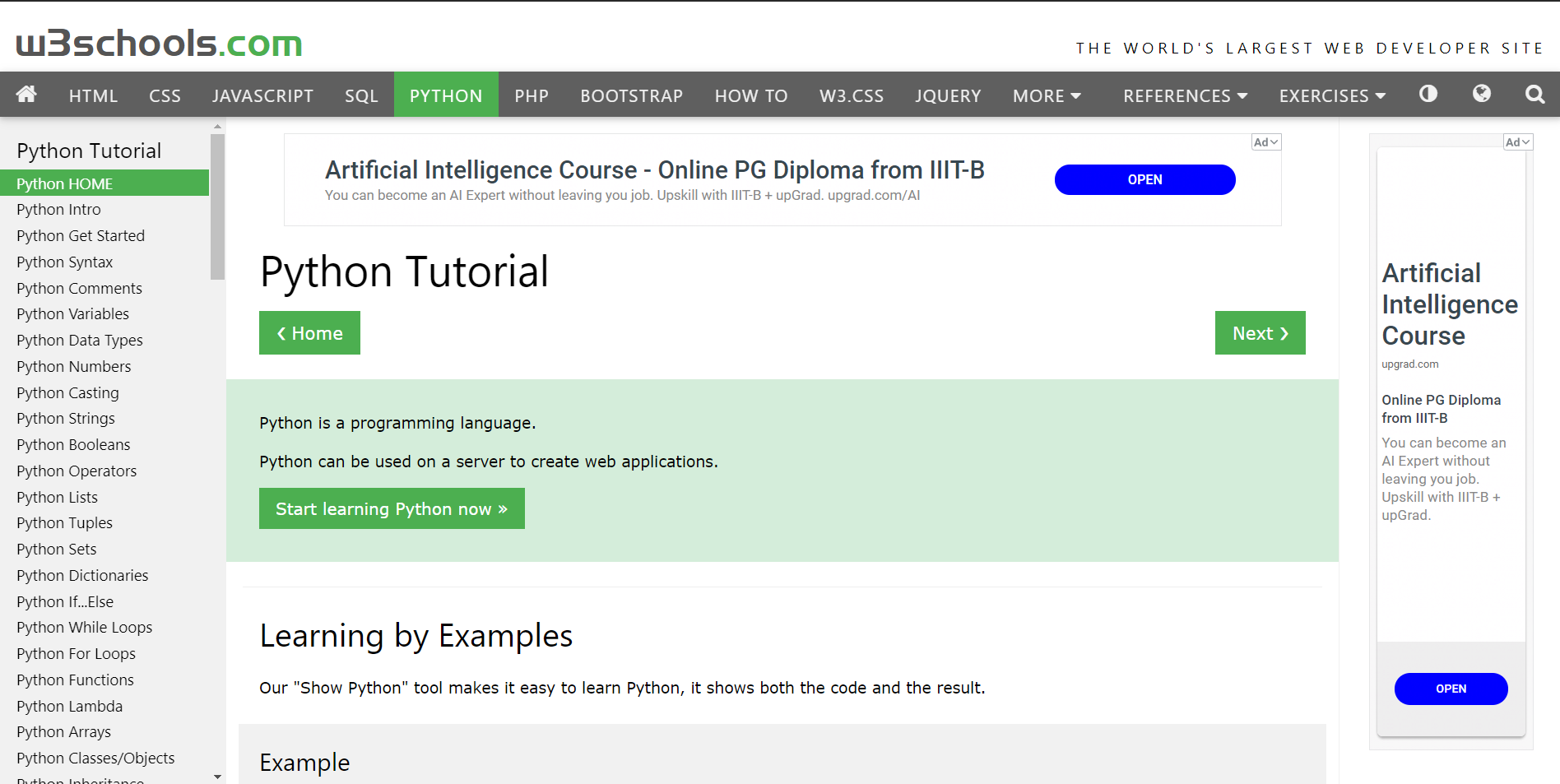Go back using the Home arrow button
Image resolution: width=1560 pixels, height=784 pixels.
pyautogui.click(x=309, y=332)
